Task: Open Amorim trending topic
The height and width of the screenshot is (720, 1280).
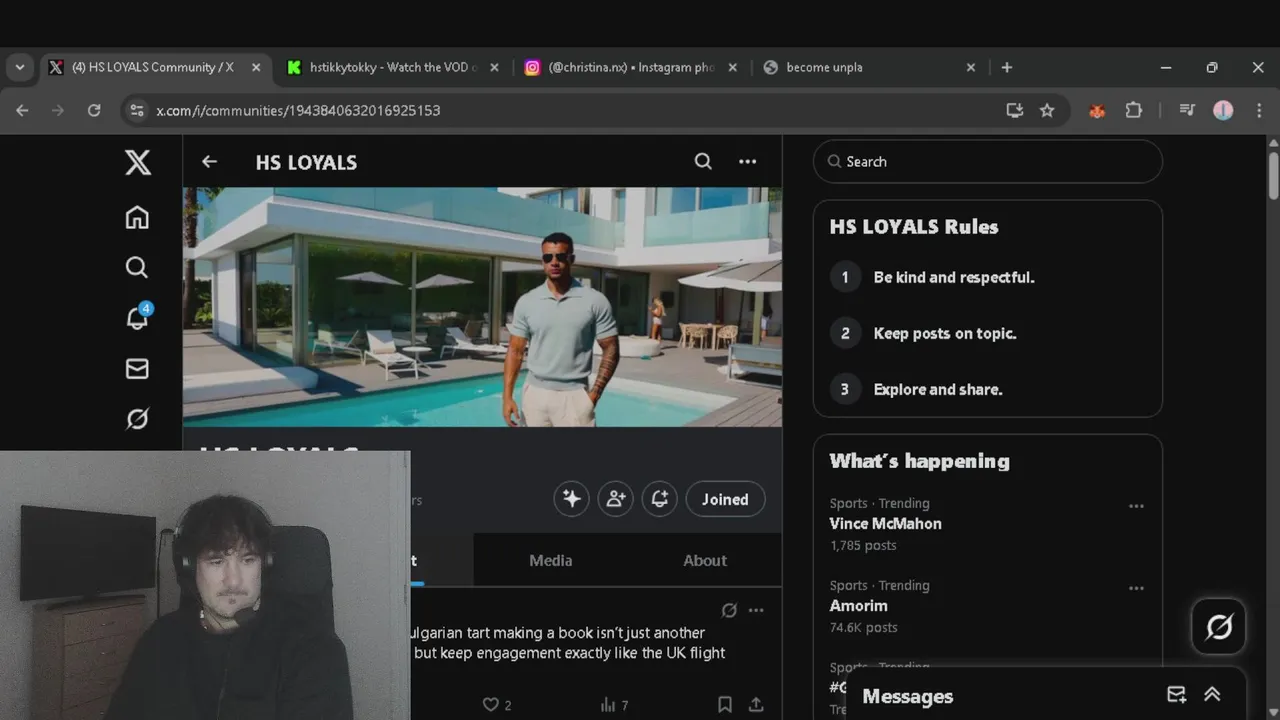Action: [858, 606]
